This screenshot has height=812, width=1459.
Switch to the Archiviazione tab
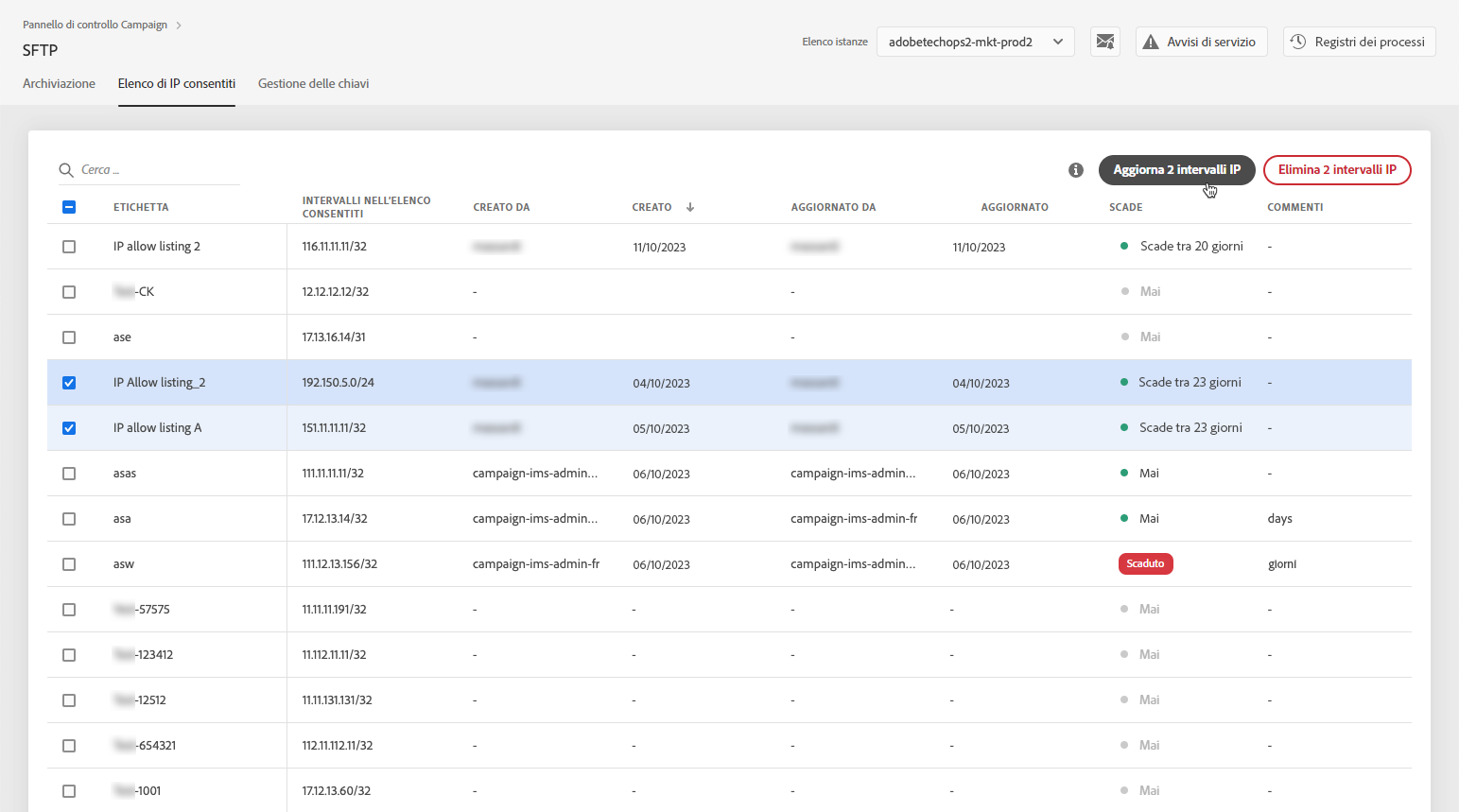[59, 83]
